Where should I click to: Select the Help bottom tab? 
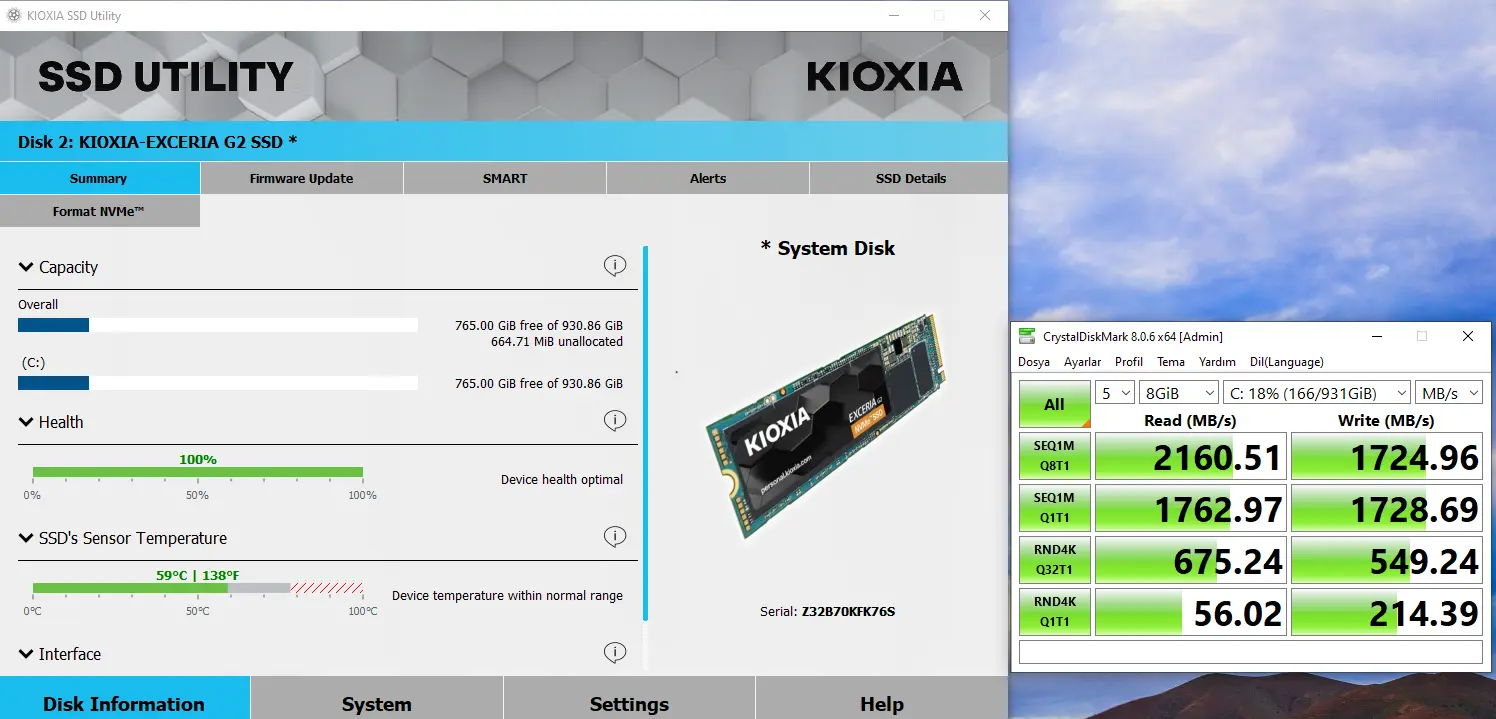(x=882, y=699)
